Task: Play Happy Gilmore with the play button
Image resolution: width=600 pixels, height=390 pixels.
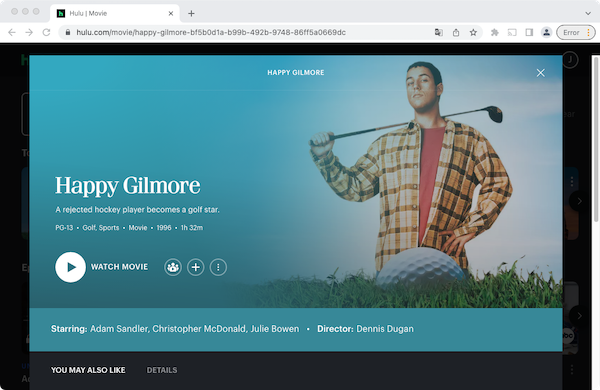Action: (x=70, y=267)
